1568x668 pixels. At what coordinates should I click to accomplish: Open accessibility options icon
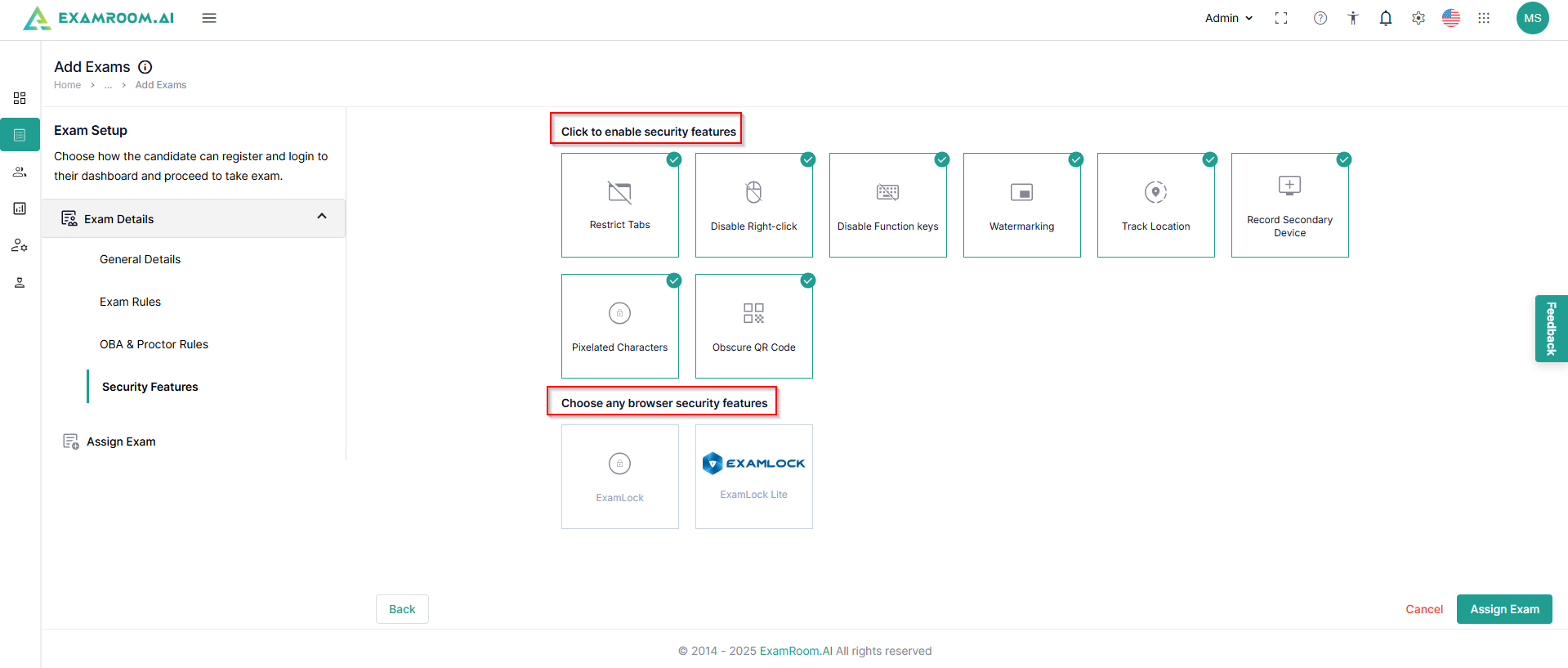coord(1353,18)
